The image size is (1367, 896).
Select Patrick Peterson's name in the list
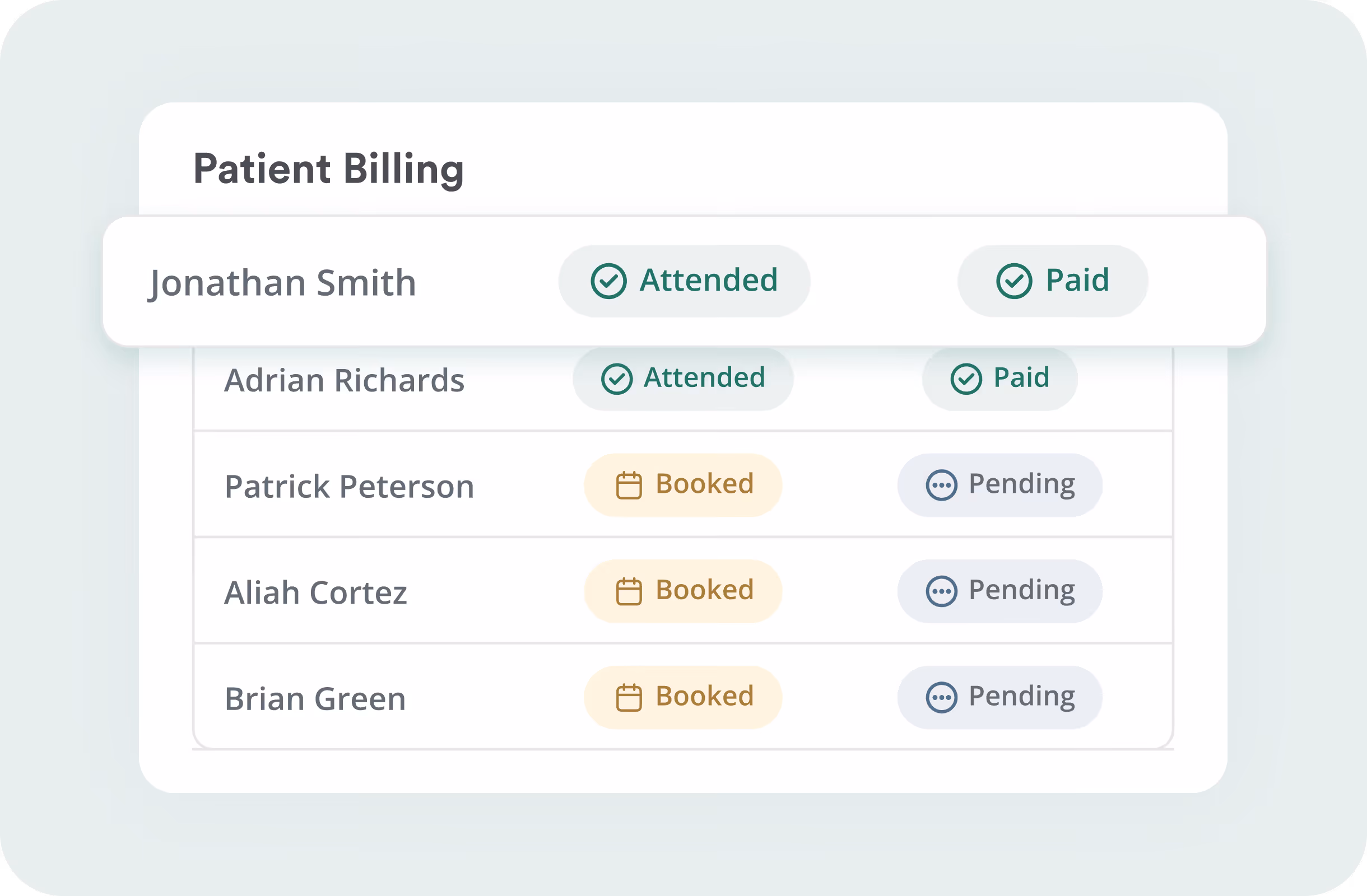(x=349, y=487)
